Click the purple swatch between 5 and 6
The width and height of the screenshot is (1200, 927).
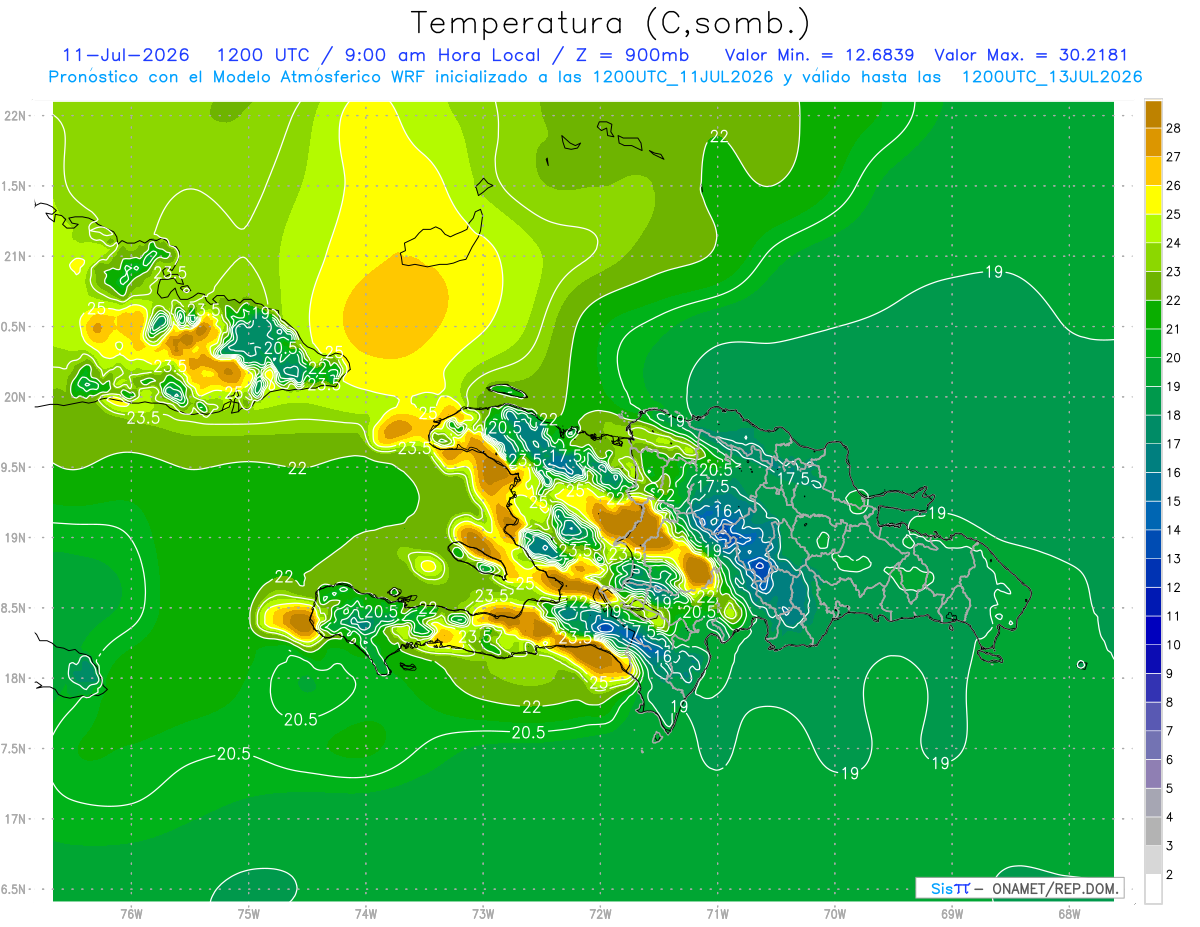pos(1153,774)
